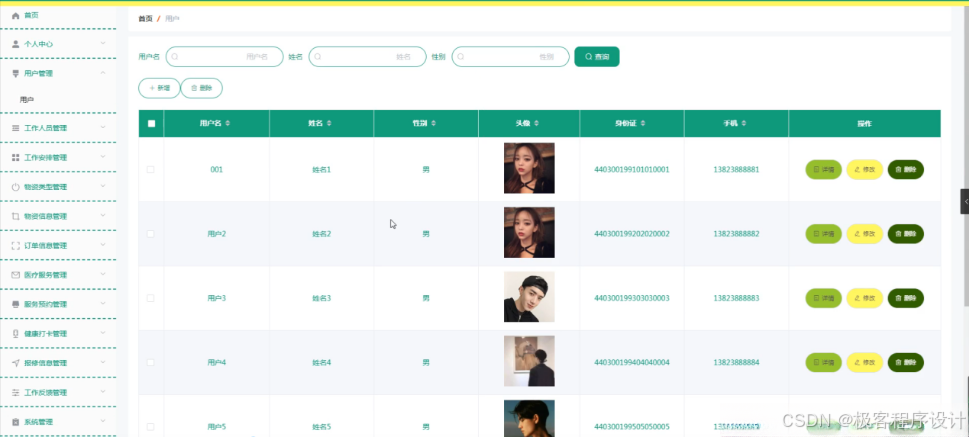Expand 个人中心 with its chevron
The image size is (970, 438).
103,43
